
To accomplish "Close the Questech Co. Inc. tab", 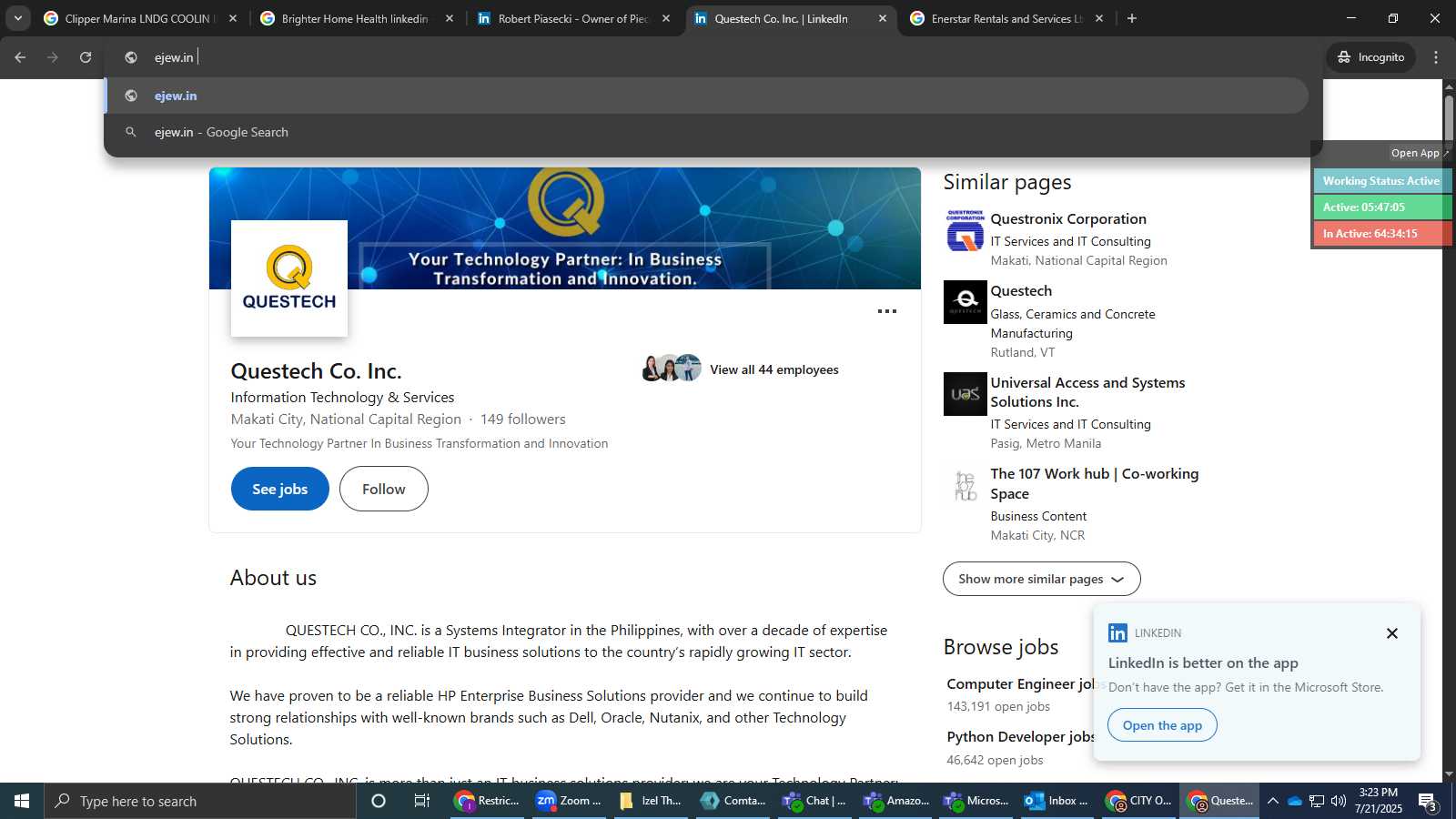I will [883, 18].
